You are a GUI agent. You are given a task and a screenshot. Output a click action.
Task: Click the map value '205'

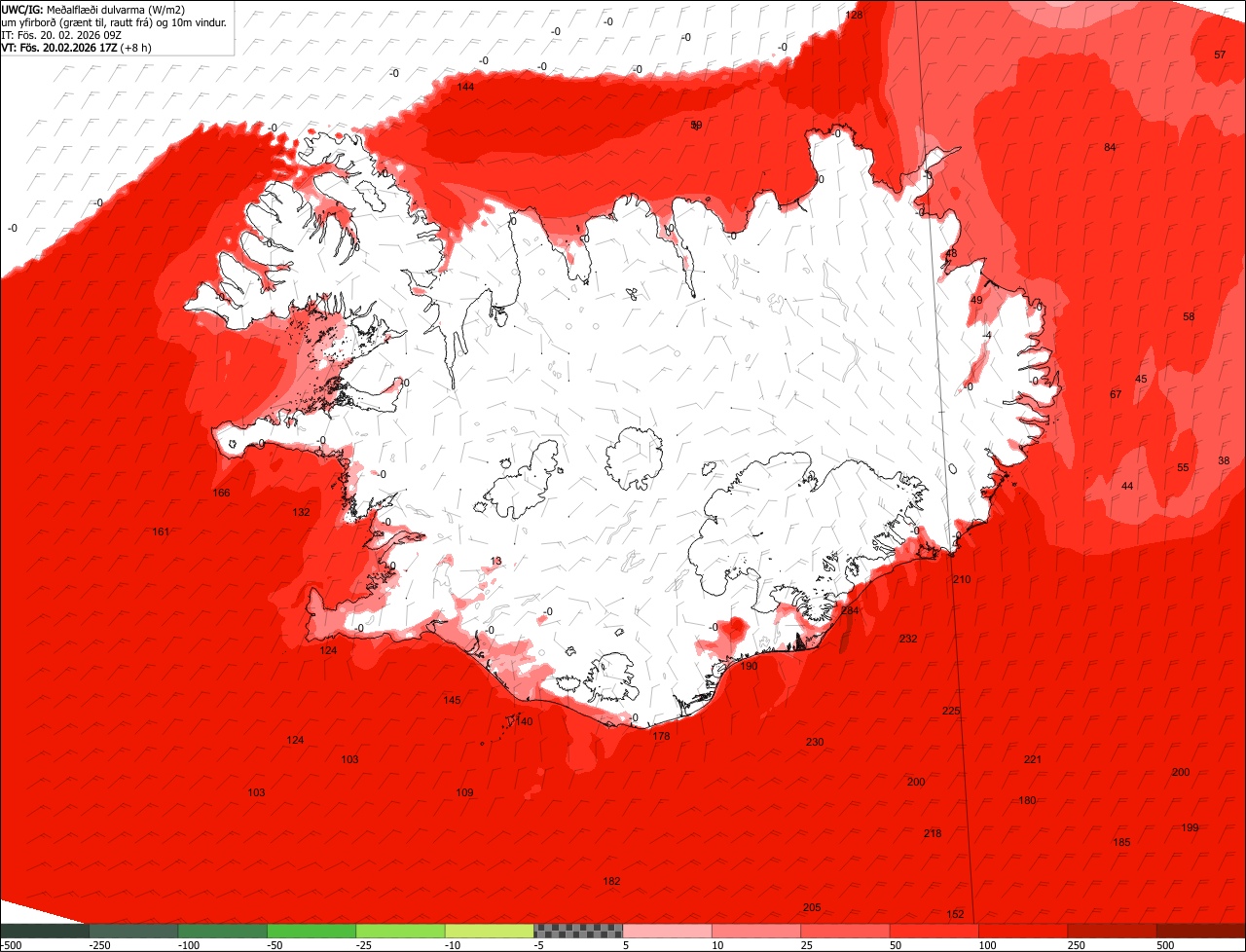coord(812,907)
